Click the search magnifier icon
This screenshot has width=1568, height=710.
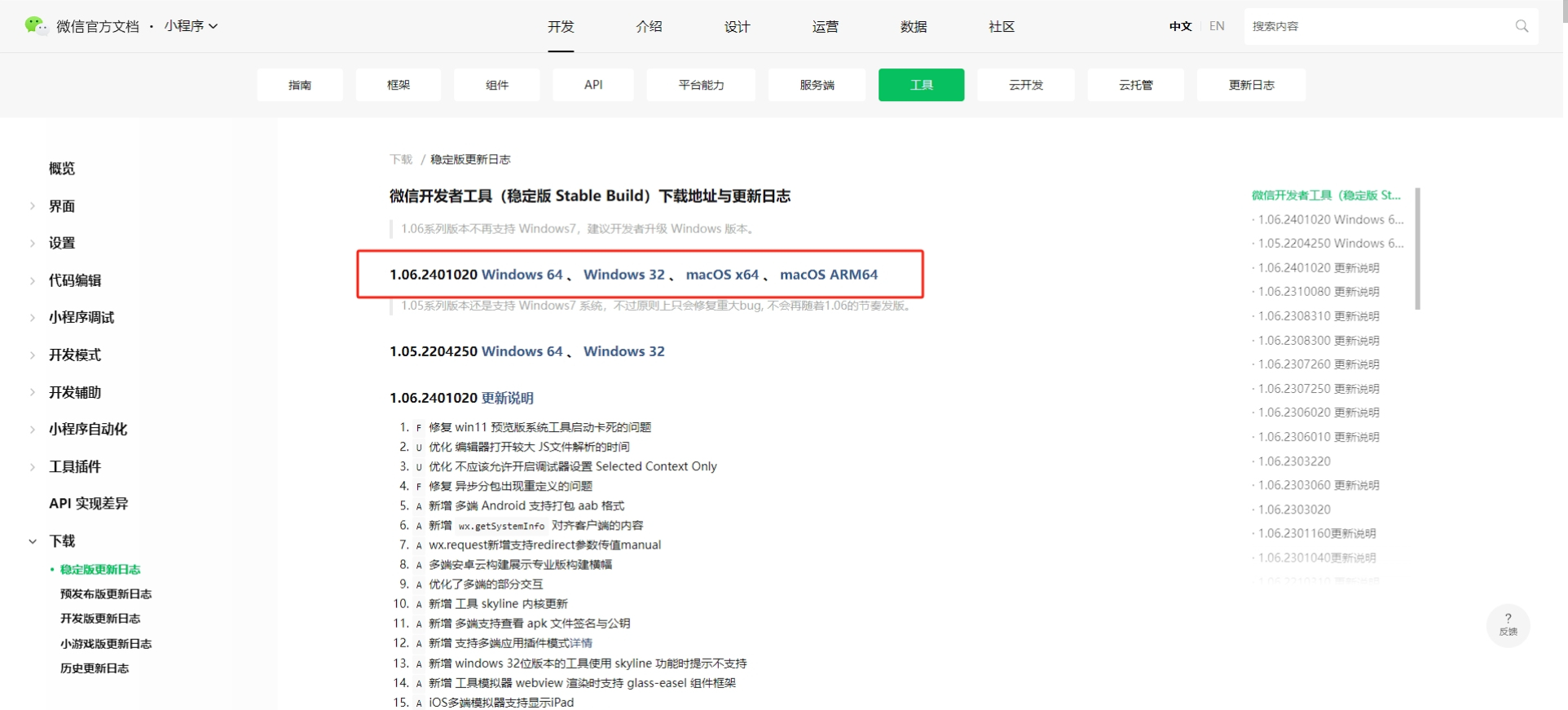pyautogui.click(x=1521, y=26)
